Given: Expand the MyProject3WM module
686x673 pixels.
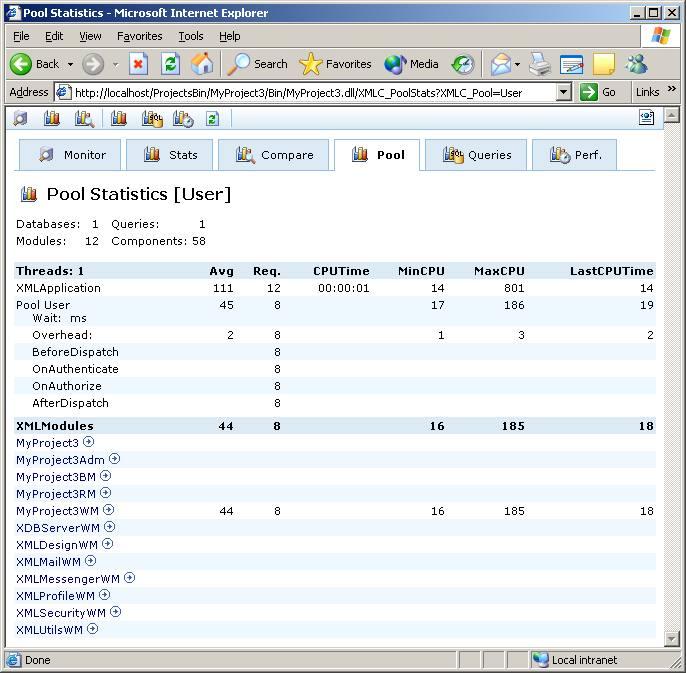Looking at the screenshot, I should click(x=109, y=510).
